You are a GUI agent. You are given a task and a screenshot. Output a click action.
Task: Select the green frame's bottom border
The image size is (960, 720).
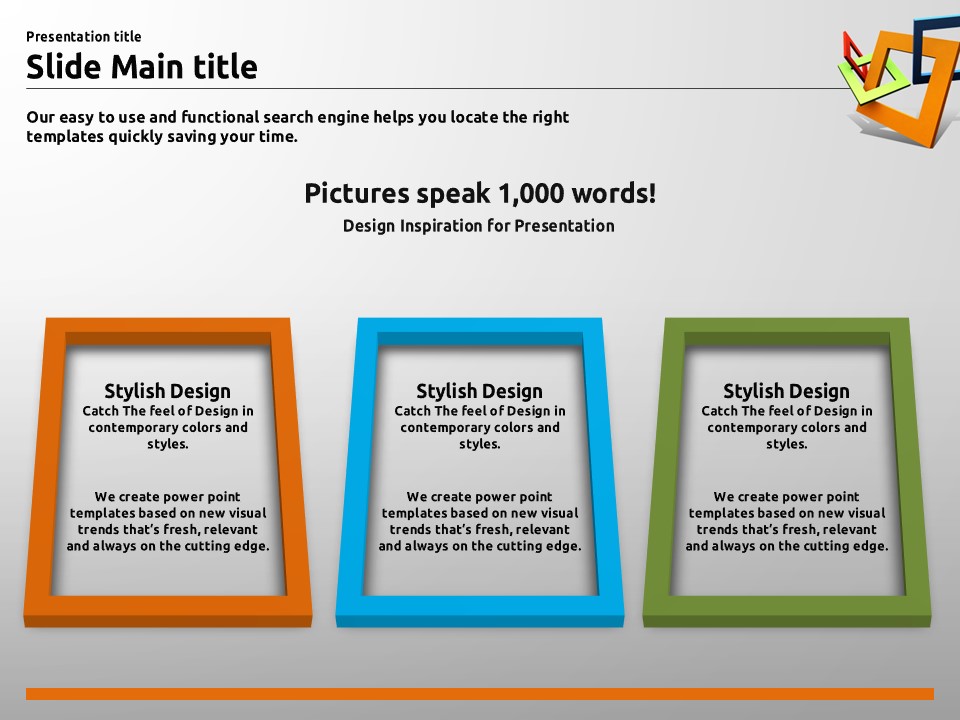(x=787, y=610)
